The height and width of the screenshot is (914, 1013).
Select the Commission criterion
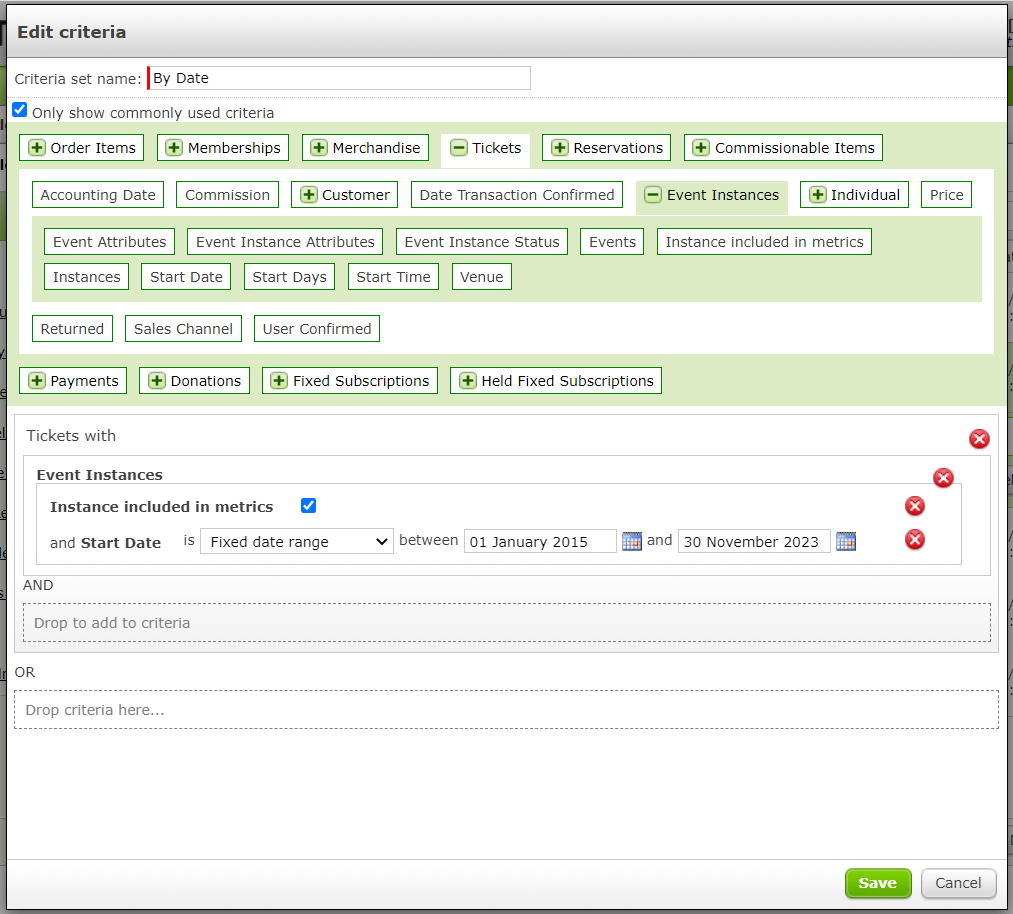[x=227, y=194]
